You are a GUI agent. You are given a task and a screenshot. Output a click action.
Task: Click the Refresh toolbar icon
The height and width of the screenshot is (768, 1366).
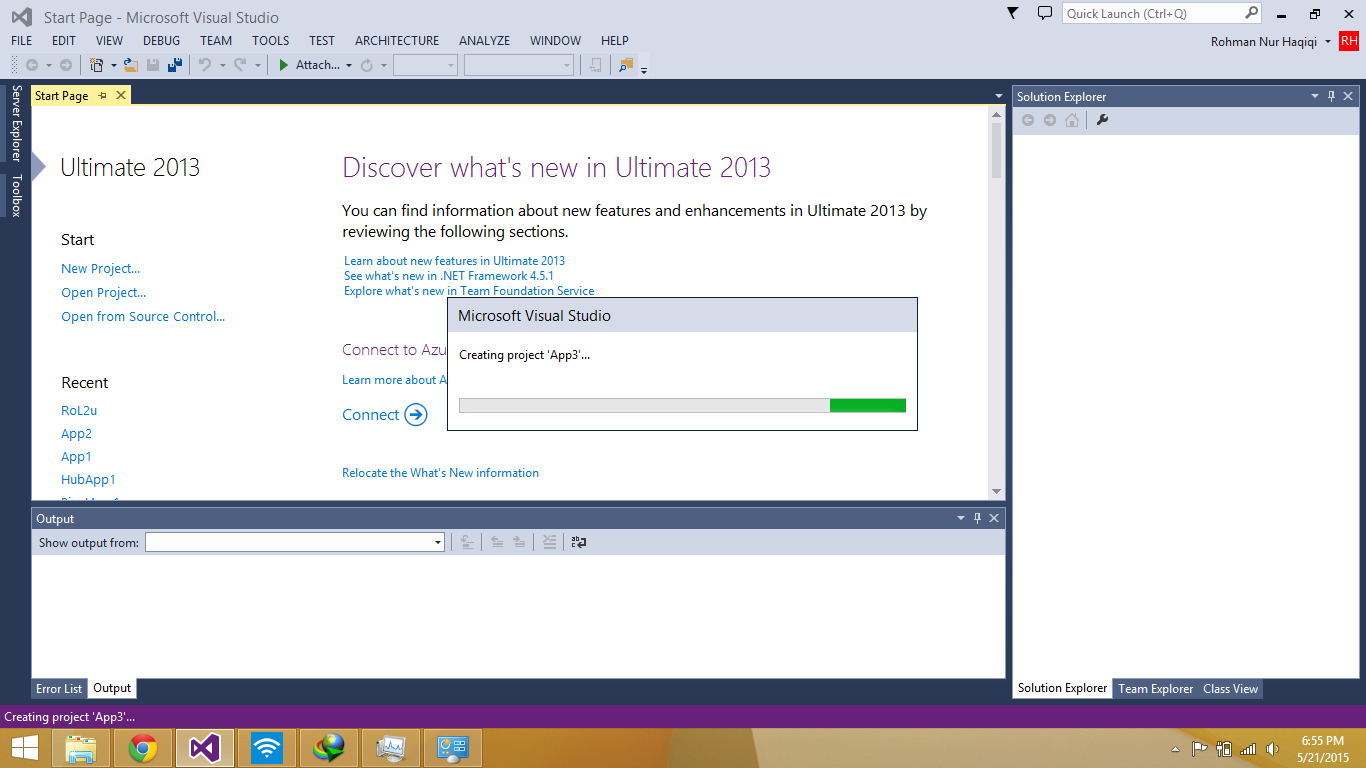[x=367, y=65]
